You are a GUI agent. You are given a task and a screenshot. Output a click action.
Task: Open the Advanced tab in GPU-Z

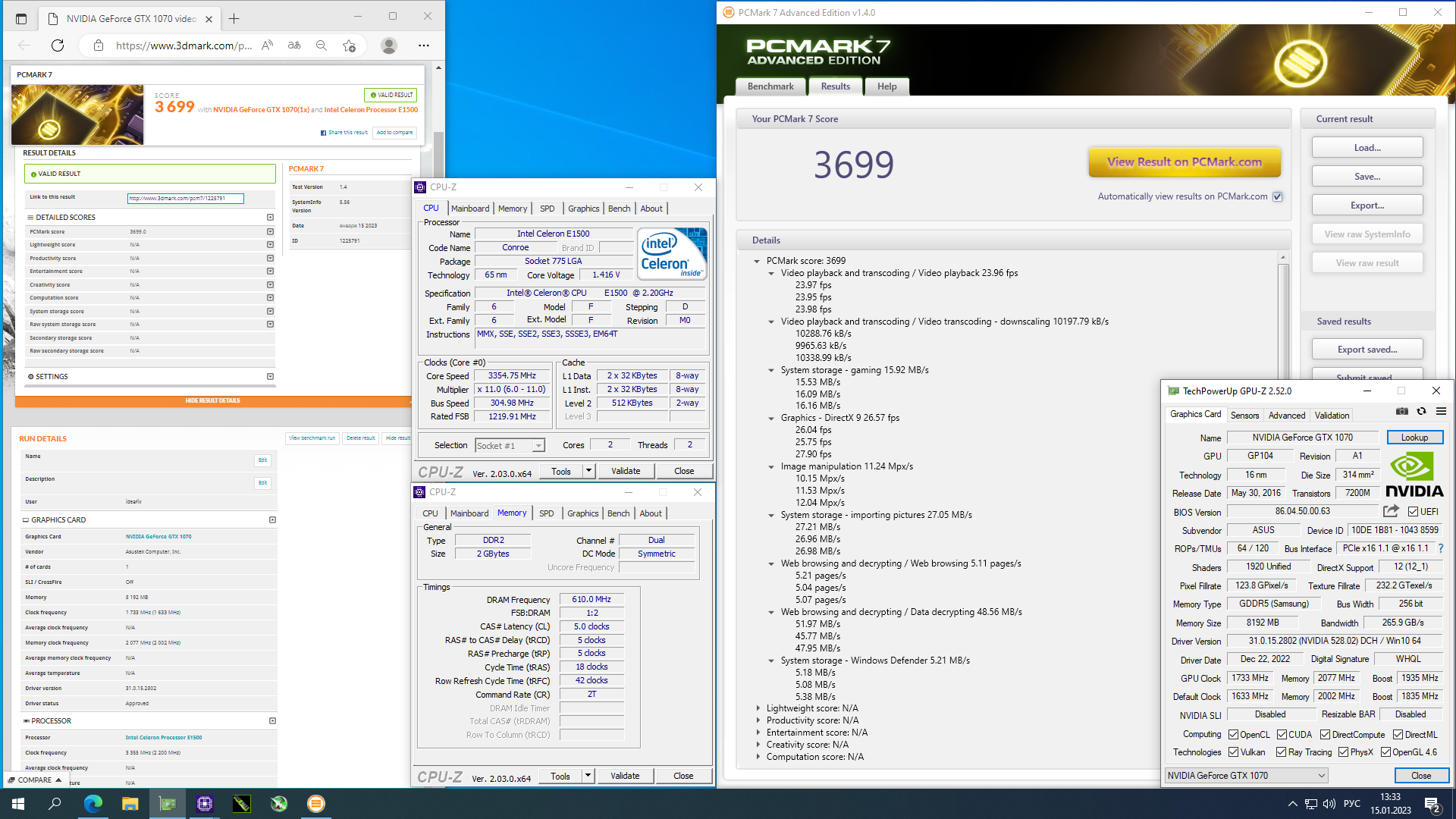[1287, 415]
